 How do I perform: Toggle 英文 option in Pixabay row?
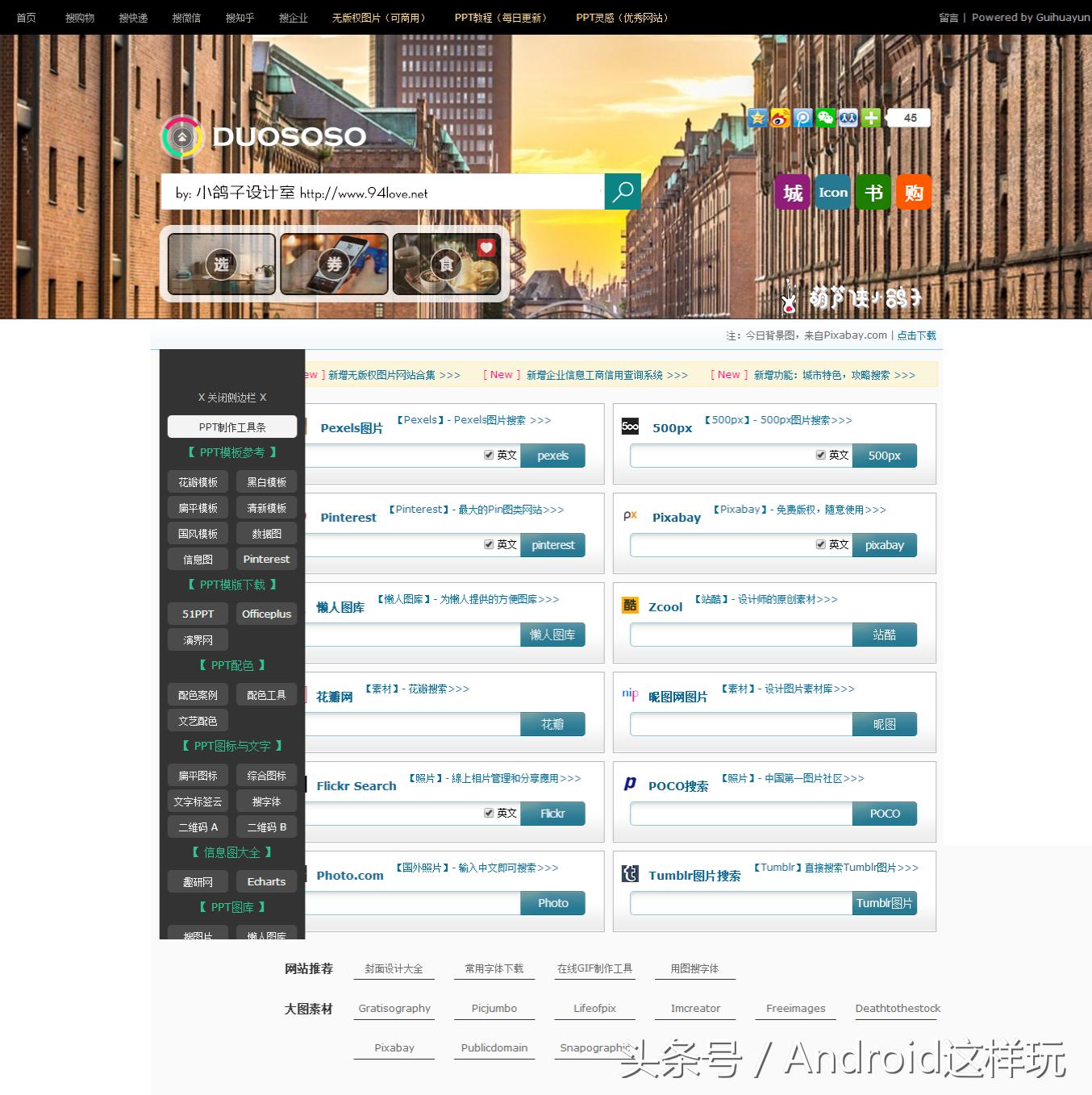[x=819, y=544]
